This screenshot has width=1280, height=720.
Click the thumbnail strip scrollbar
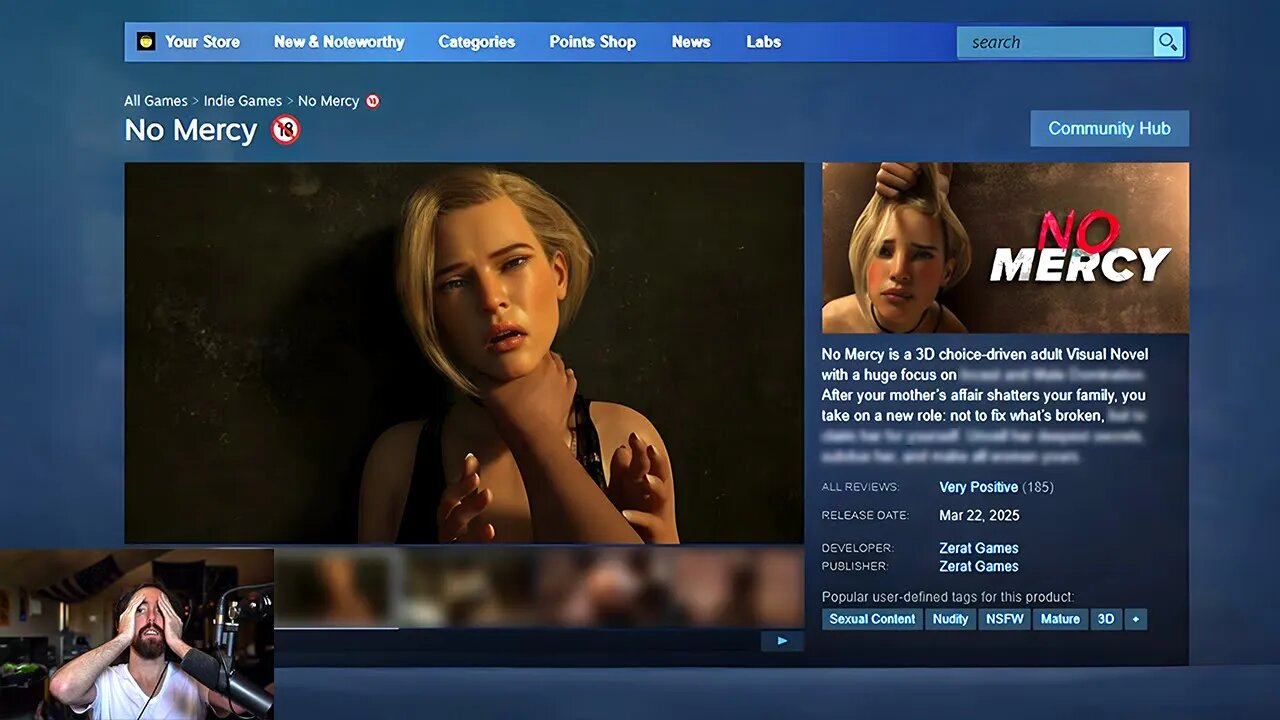coord(336,628)
